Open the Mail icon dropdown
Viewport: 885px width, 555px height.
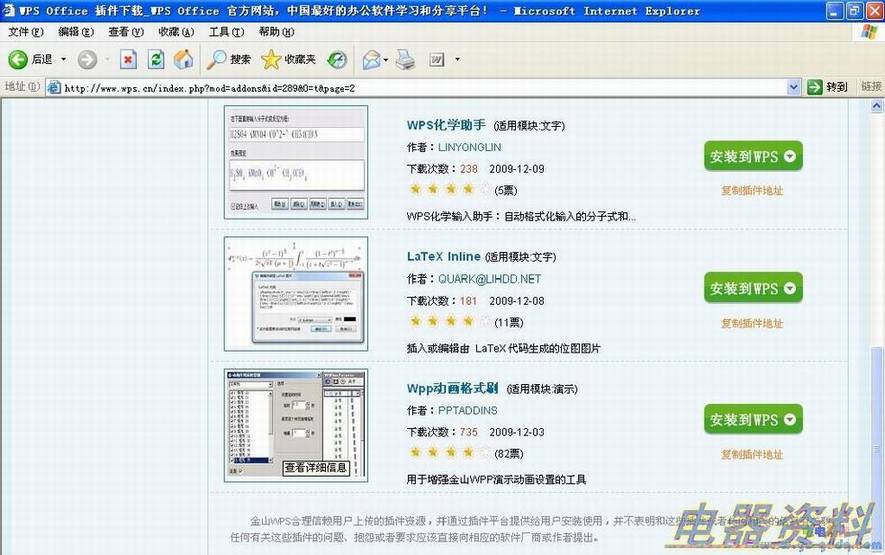[385, 60]
